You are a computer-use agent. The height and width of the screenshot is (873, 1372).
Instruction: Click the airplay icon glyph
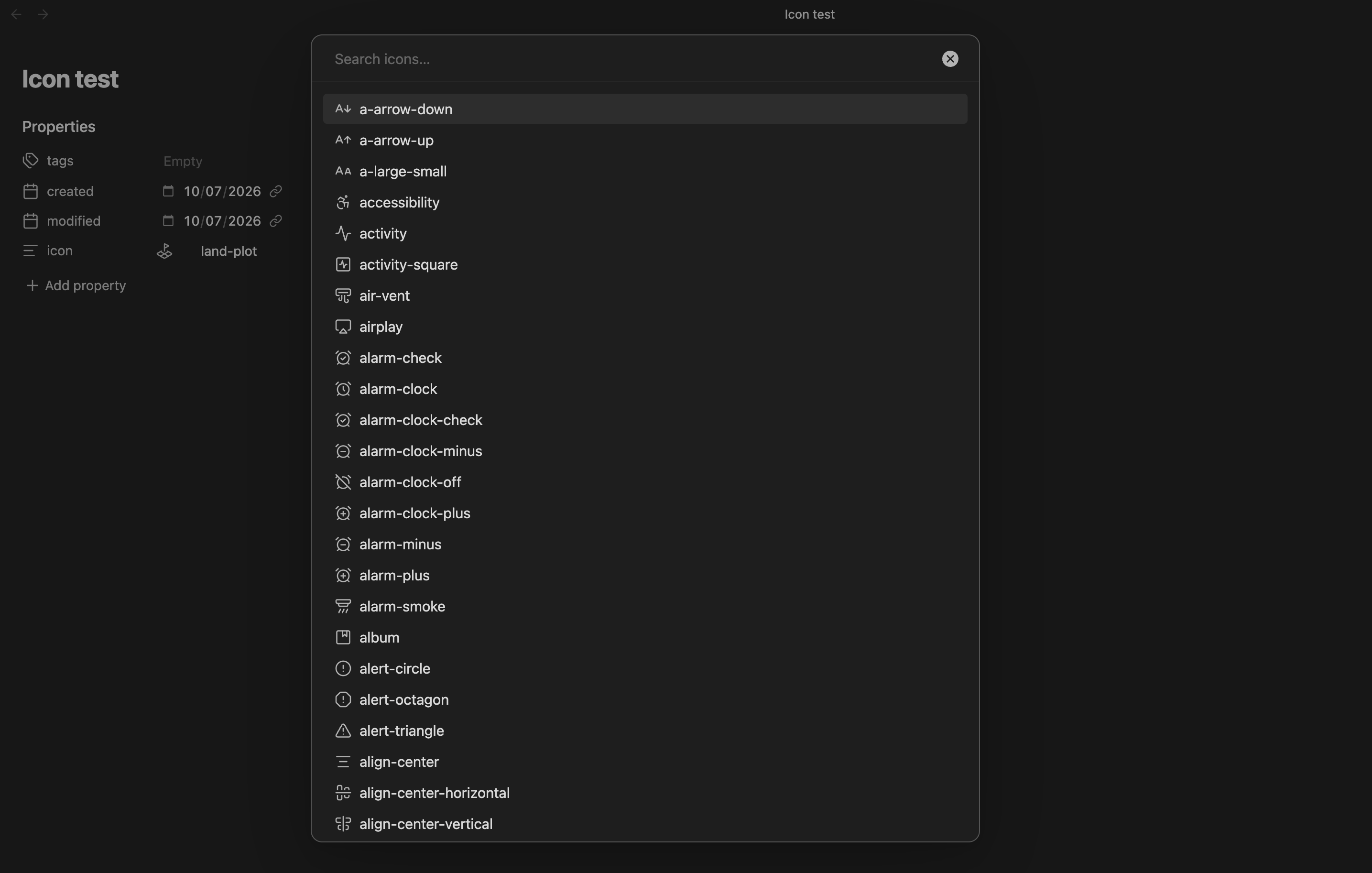click(343, 327)
